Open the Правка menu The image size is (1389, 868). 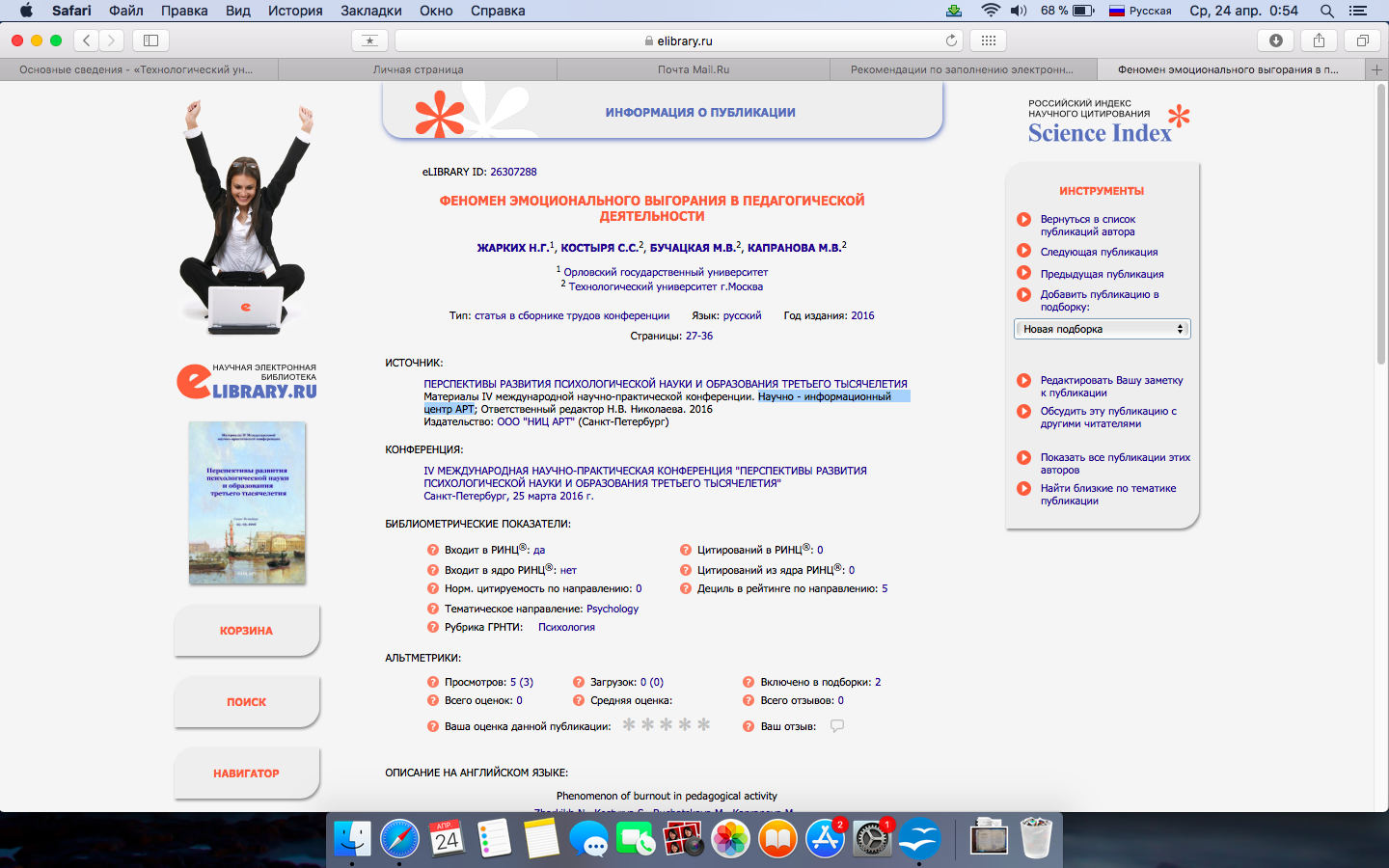[184, 11]
